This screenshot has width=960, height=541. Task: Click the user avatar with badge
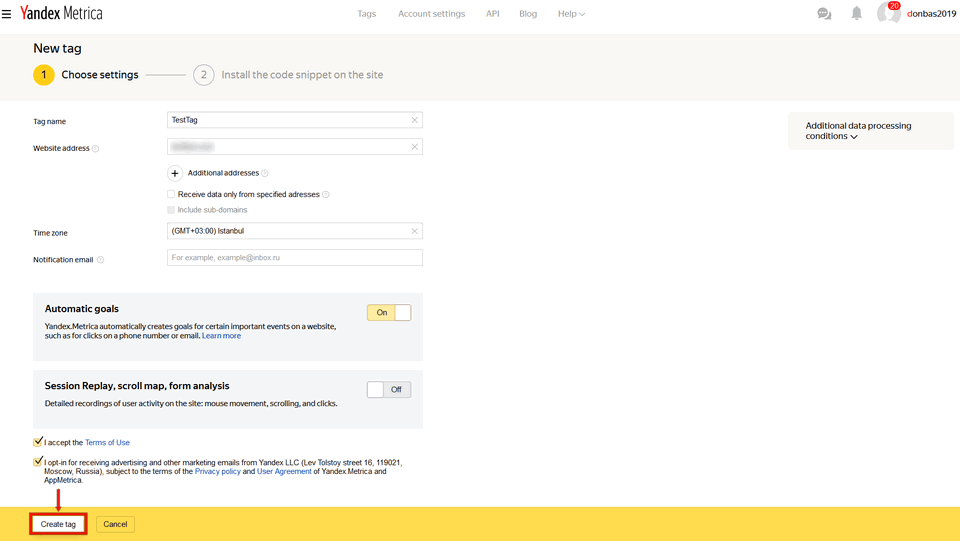(888, 12)
